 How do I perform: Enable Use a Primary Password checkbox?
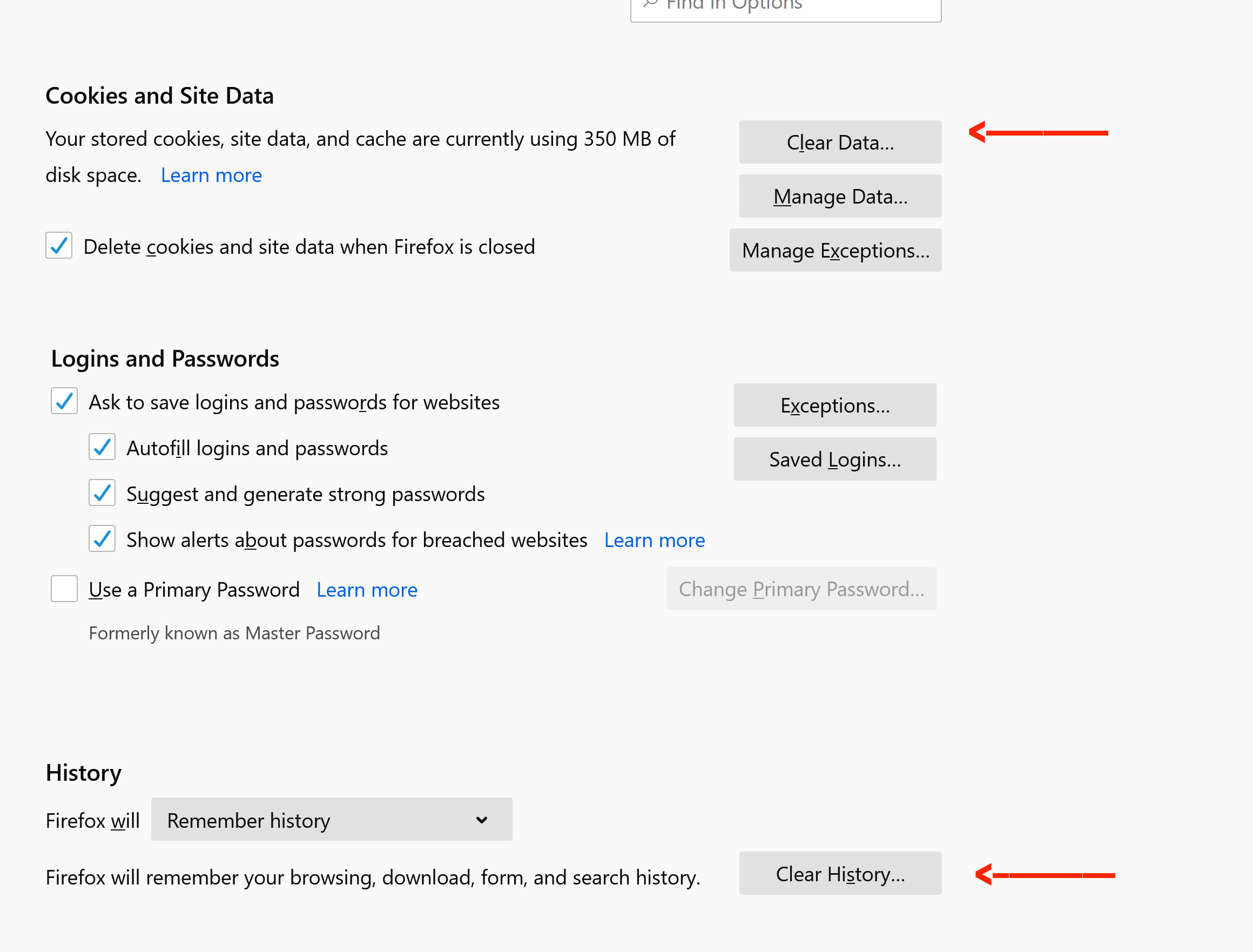point(64,588)
